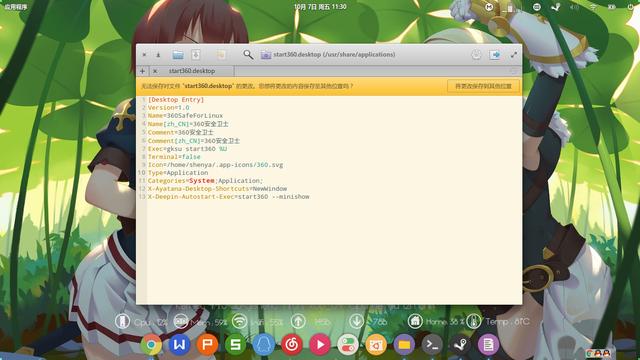Open WPS Presentation from the dock
Viewport: 640px width, 360px height.
tap(207, 345)
